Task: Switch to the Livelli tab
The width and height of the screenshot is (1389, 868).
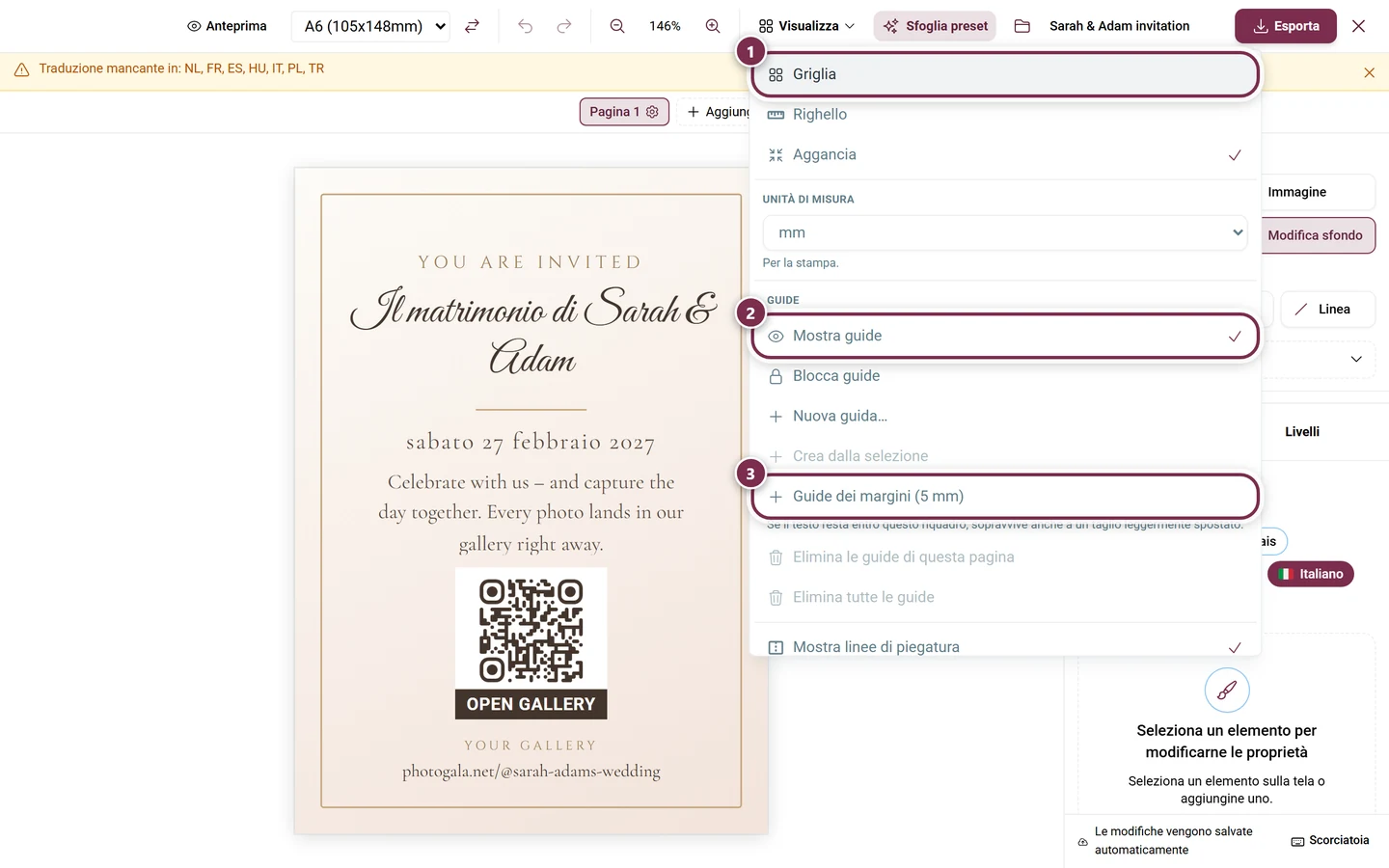Action: 1302,432
